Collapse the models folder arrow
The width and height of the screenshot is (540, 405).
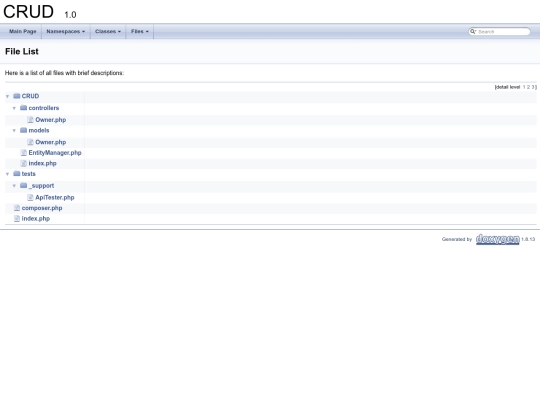click(14, 131)
